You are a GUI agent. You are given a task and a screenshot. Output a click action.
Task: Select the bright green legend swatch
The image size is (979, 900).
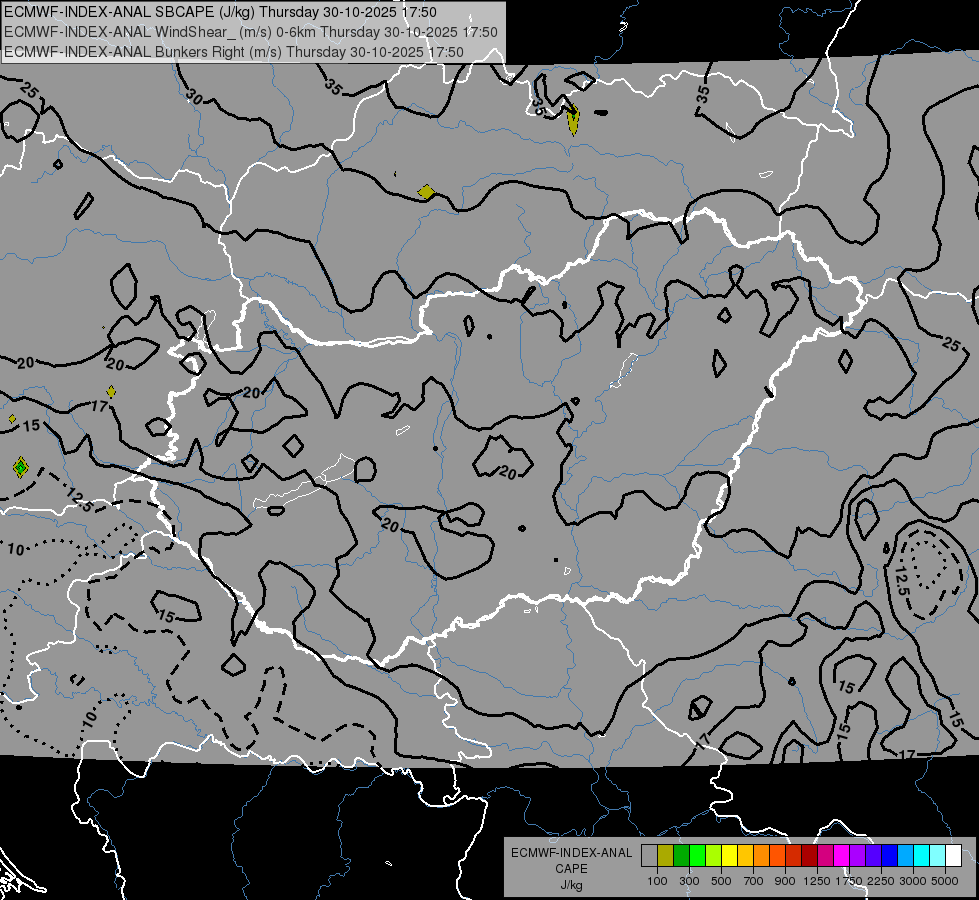coord(697,856)
